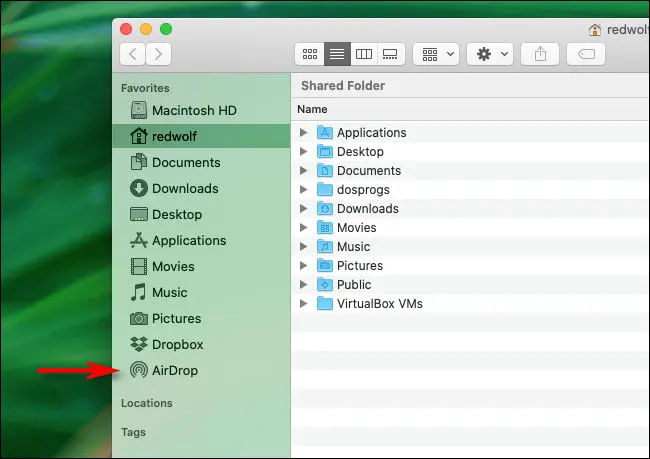
Task: Select Dropbox in Favorites sidebar
Action: 176,344
